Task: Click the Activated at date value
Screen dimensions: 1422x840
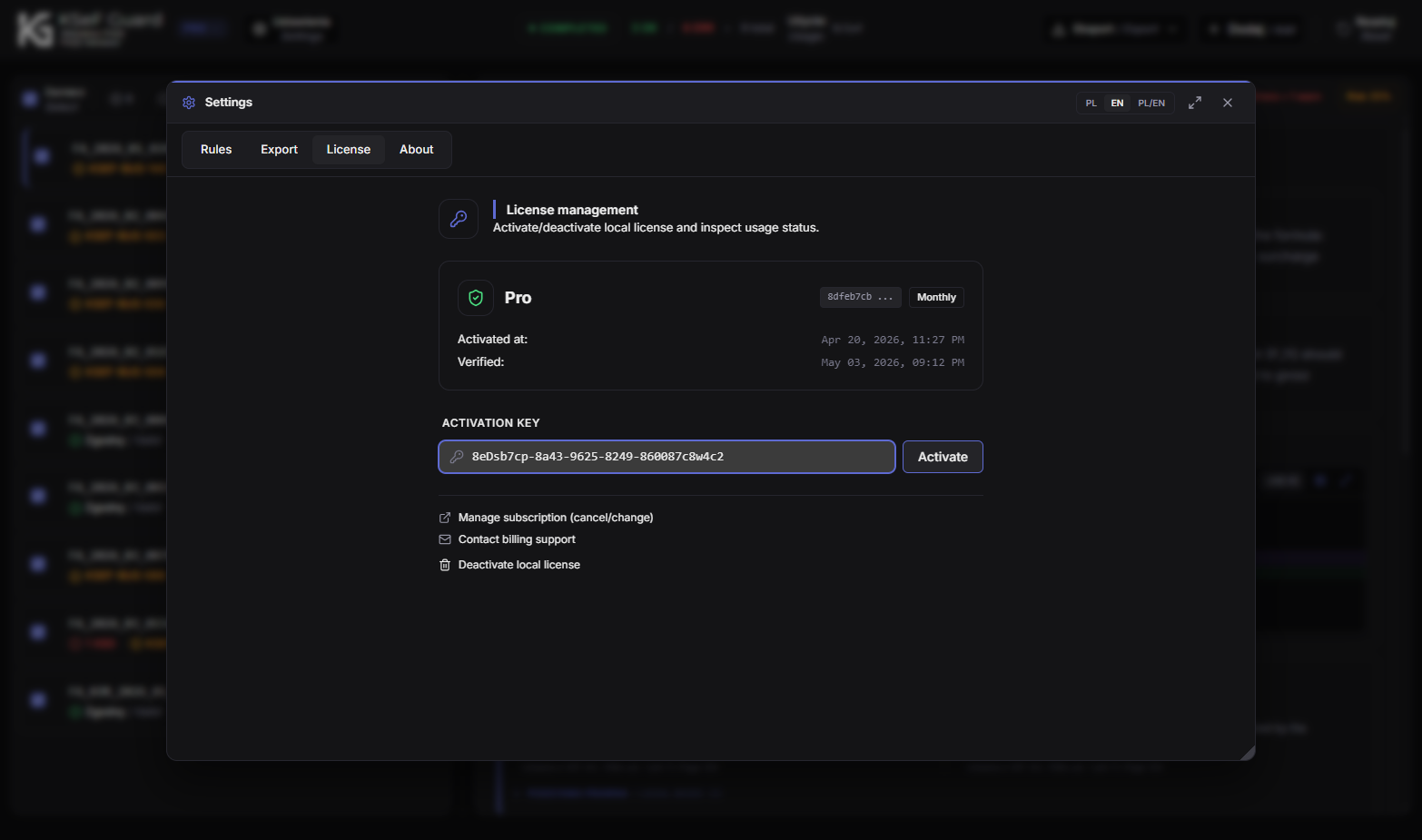Action: point(893,340)
